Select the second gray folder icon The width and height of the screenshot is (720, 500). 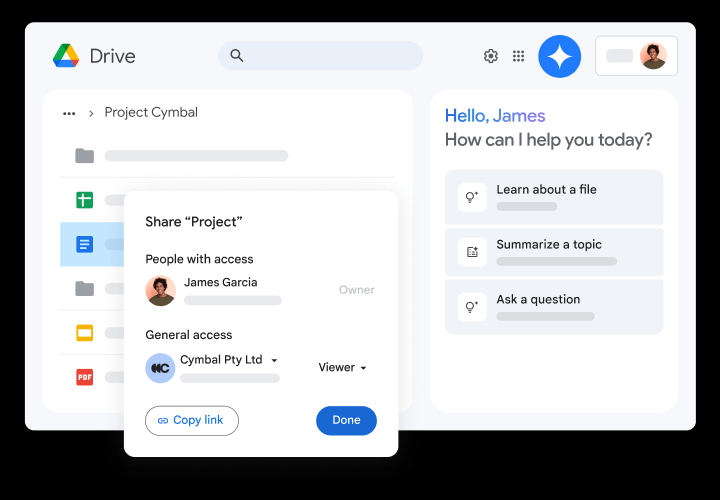pos(84,289)
